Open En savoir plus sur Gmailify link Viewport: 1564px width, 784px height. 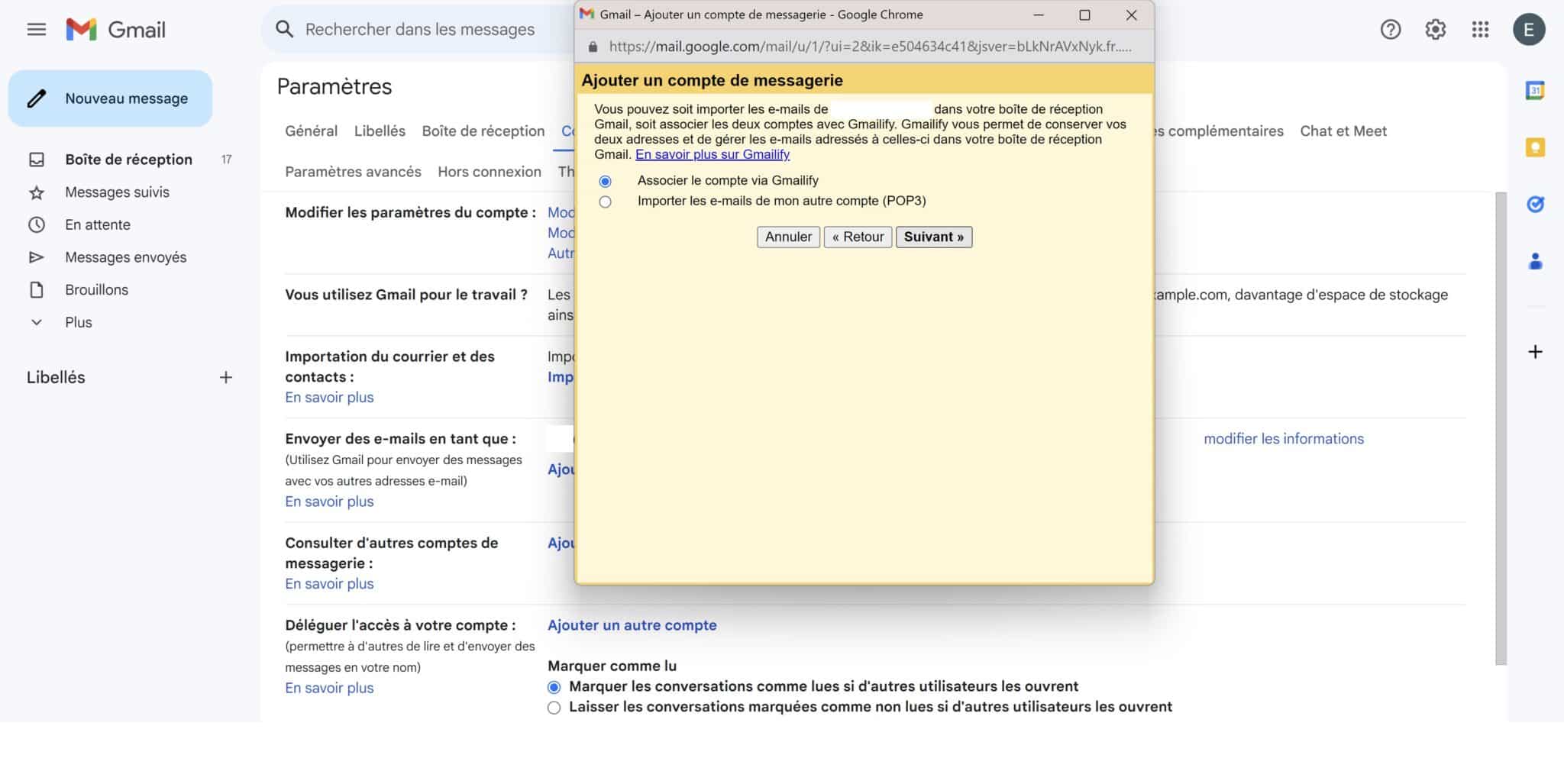tap(713, 154)
